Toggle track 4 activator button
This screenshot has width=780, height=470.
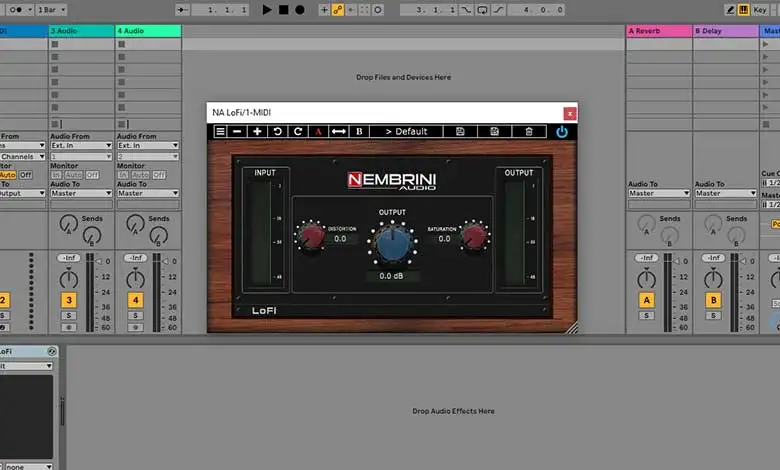[135, 300]
